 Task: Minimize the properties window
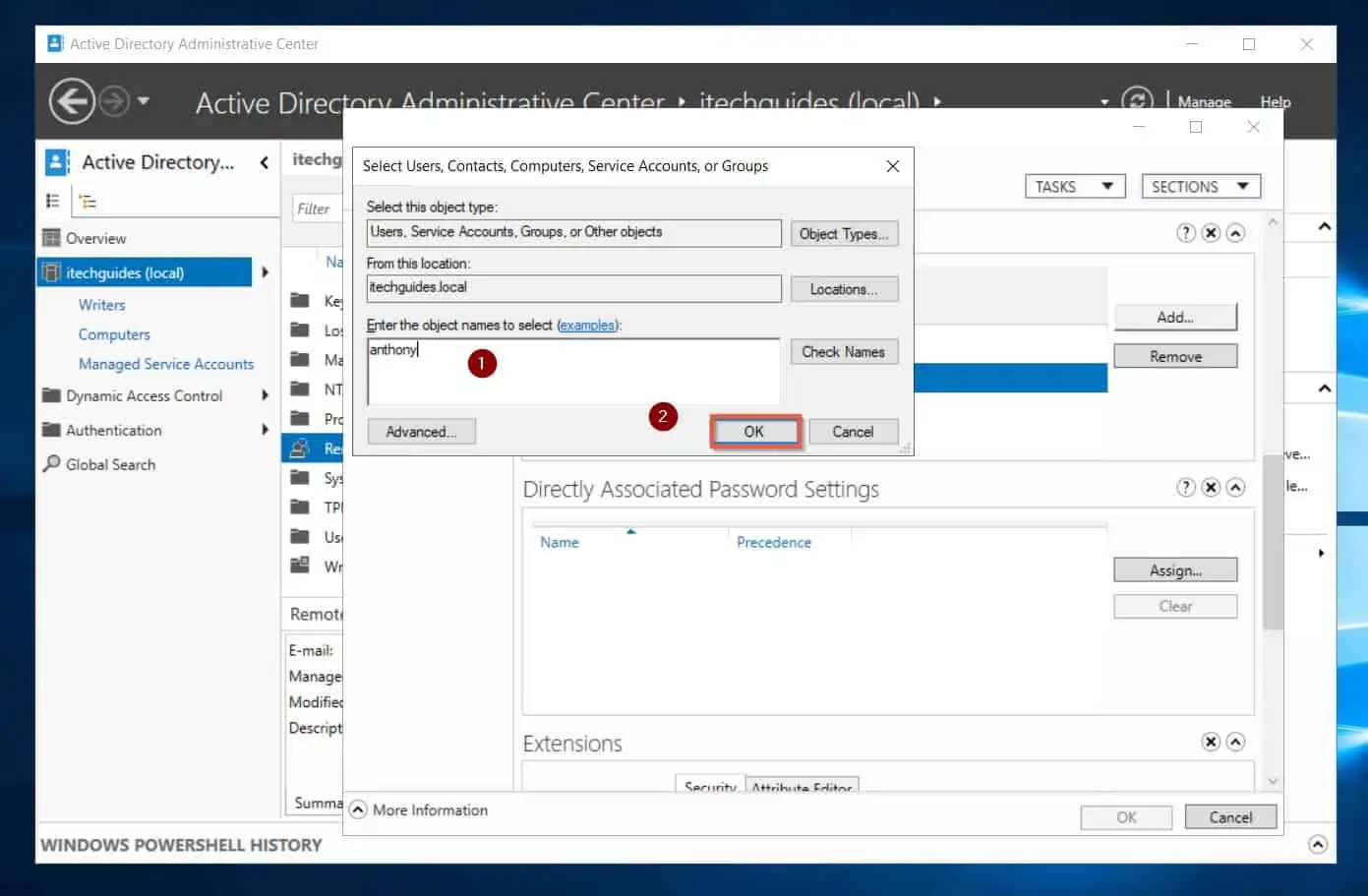pyautogui.click(x=1139, y=127)
